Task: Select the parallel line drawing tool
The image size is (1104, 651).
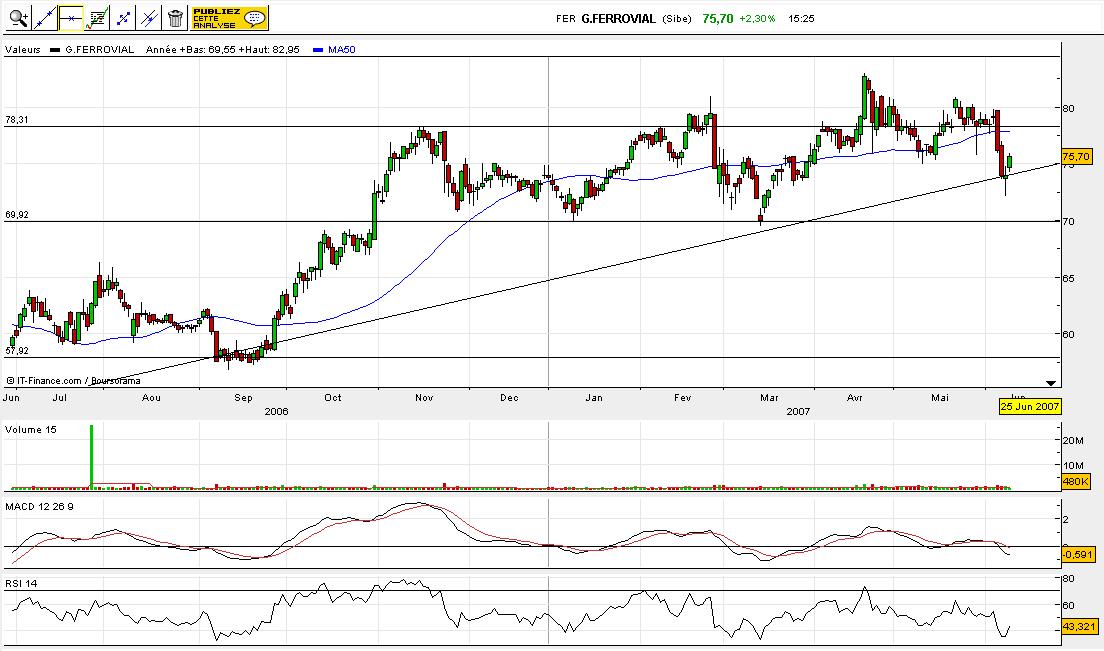Action: 149,18
